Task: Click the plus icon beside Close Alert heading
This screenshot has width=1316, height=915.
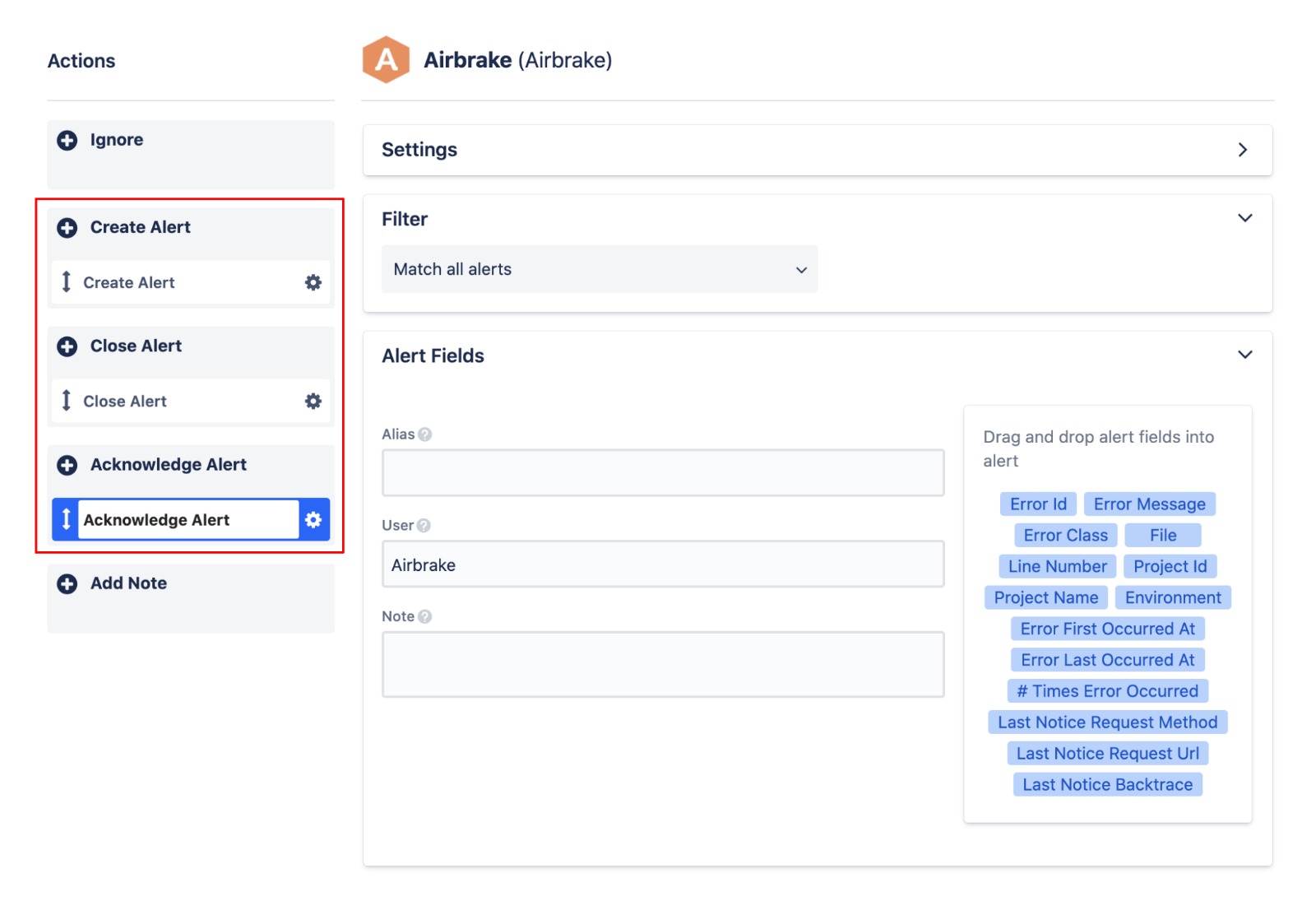Action: click(x=67, y=346)
